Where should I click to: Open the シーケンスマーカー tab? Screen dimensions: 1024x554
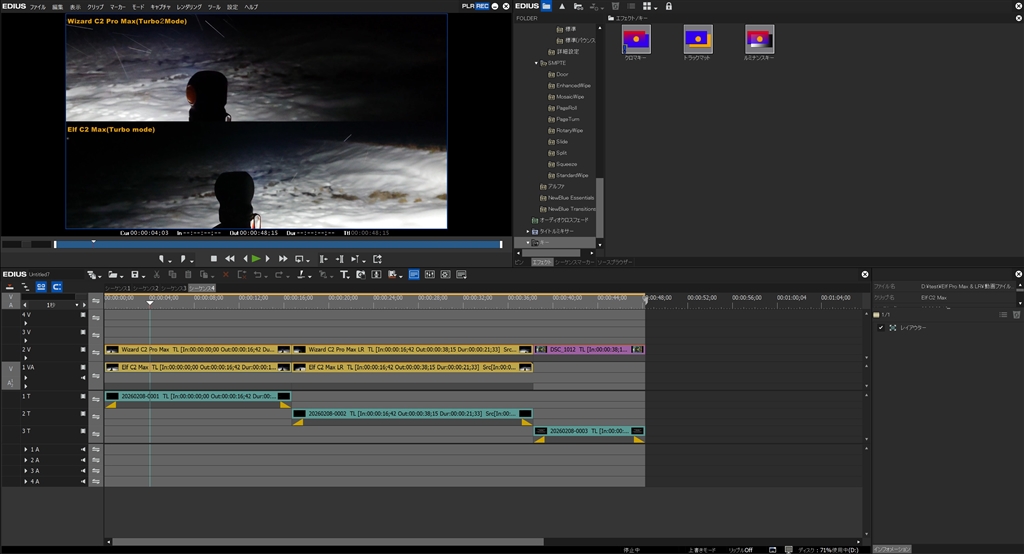575,262
